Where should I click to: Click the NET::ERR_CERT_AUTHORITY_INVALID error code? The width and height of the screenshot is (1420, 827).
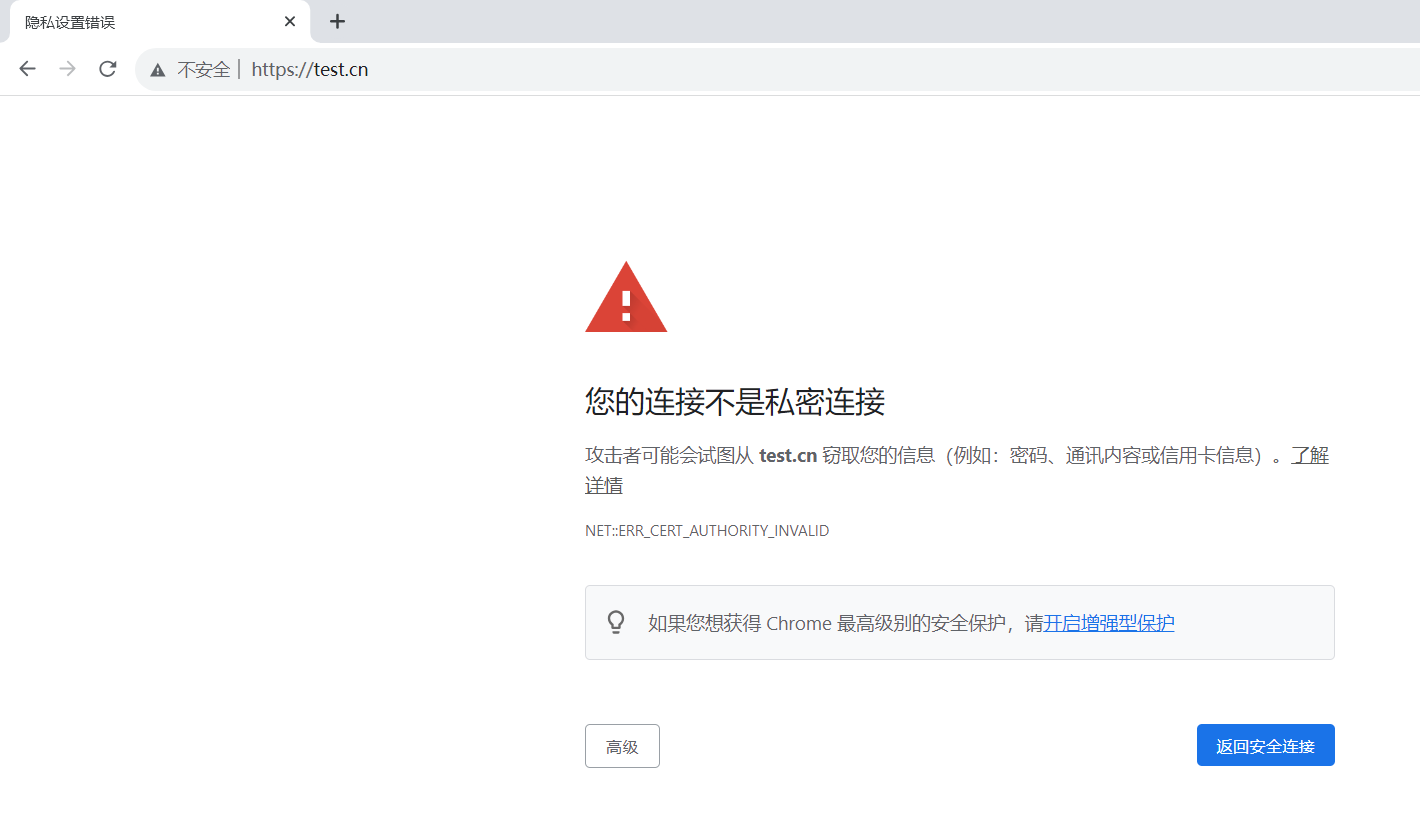pyautogui.click(x=707, y=531)
